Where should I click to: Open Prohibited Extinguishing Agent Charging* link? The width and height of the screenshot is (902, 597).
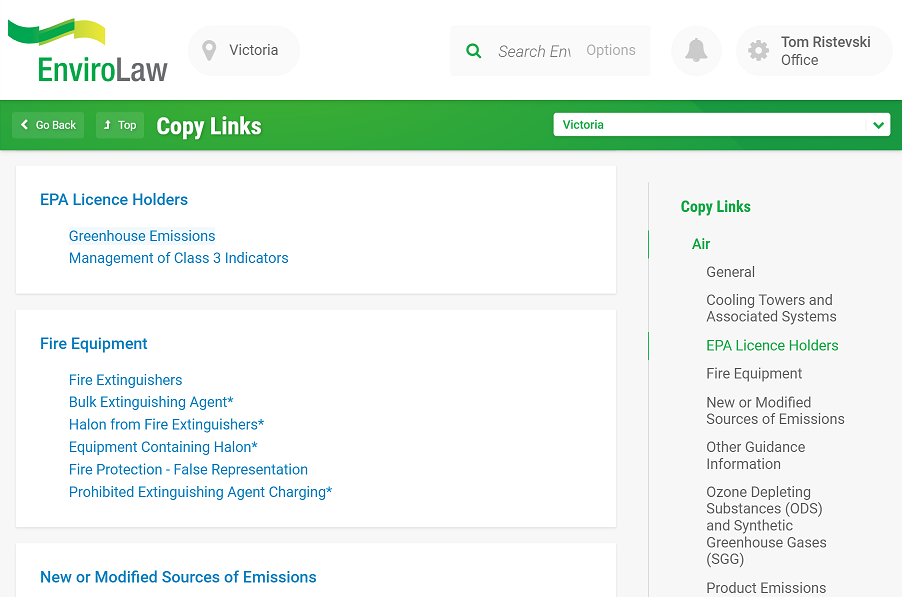[x=201, y=492]
